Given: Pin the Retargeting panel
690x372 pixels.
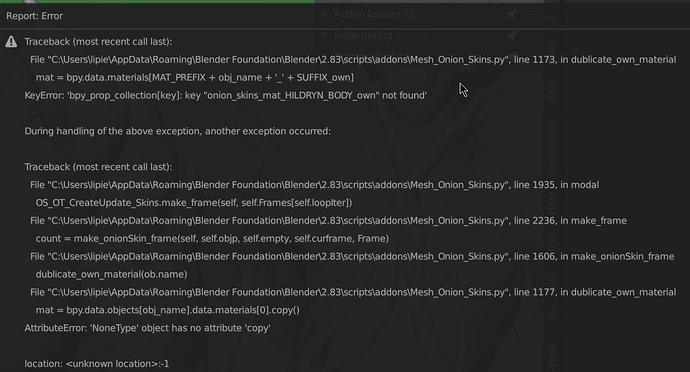Looking at the screenshot, I should coord(511,35).
